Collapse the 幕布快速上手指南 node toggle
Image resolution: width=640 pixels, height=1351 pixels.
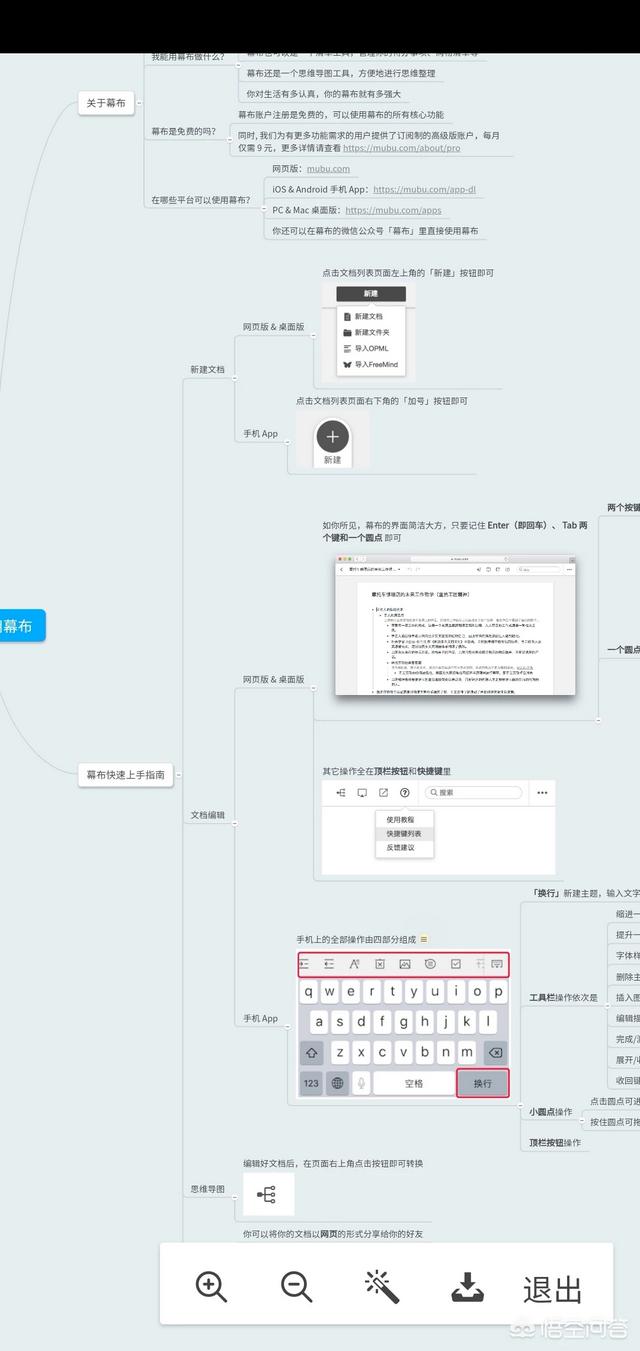click(x=179, y=774)
